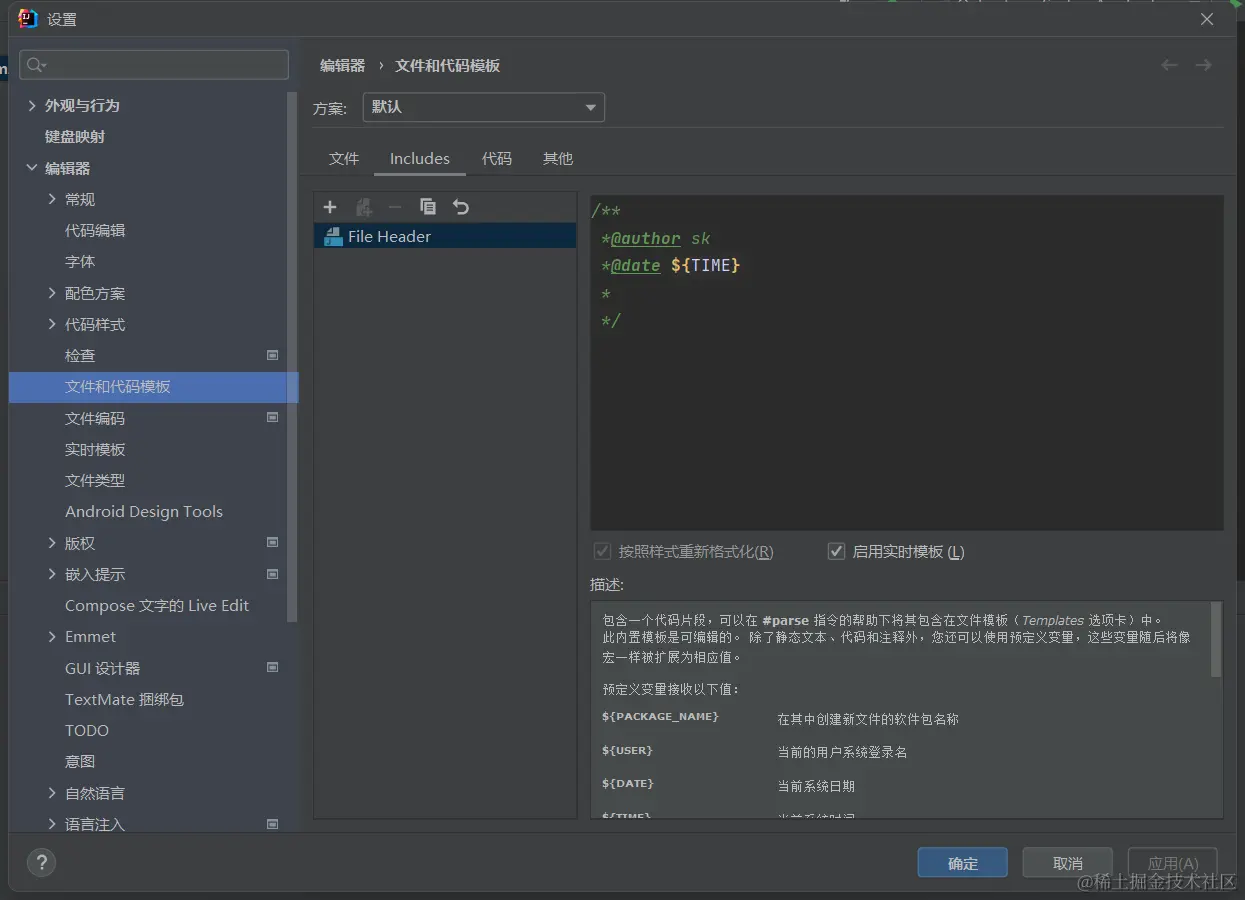Viewport: 1245px width, 900px height.
Task: Select 文件和代码模板 in settings tree
Action: point(153,387)
